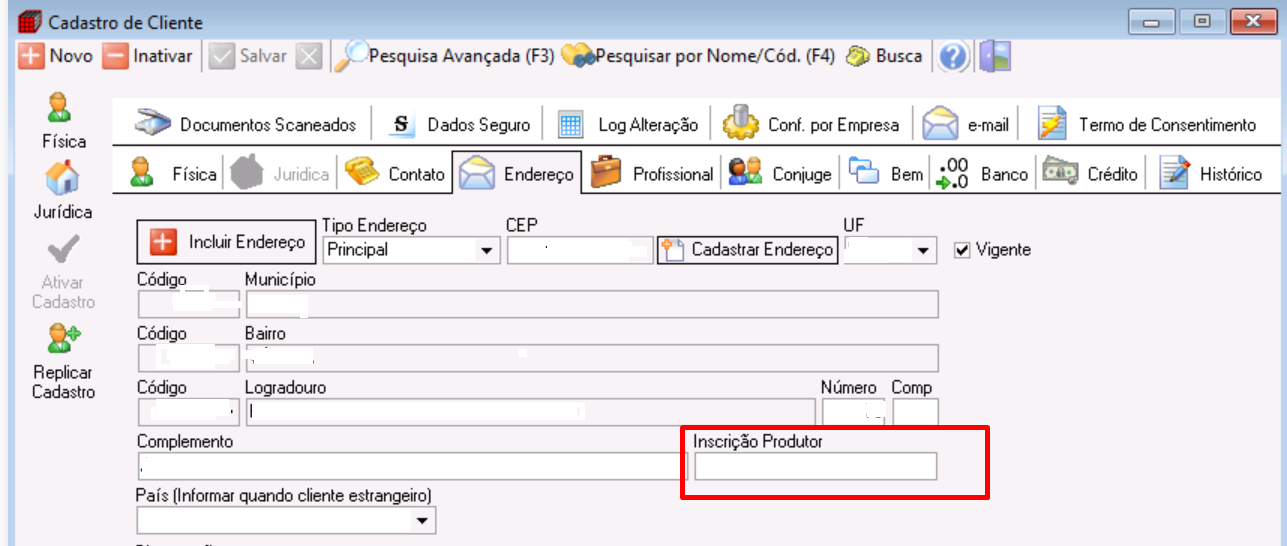The image size is (1287, 546).
Task: Expand the Tipo Endereço dropdown
Action: [487, 250]
